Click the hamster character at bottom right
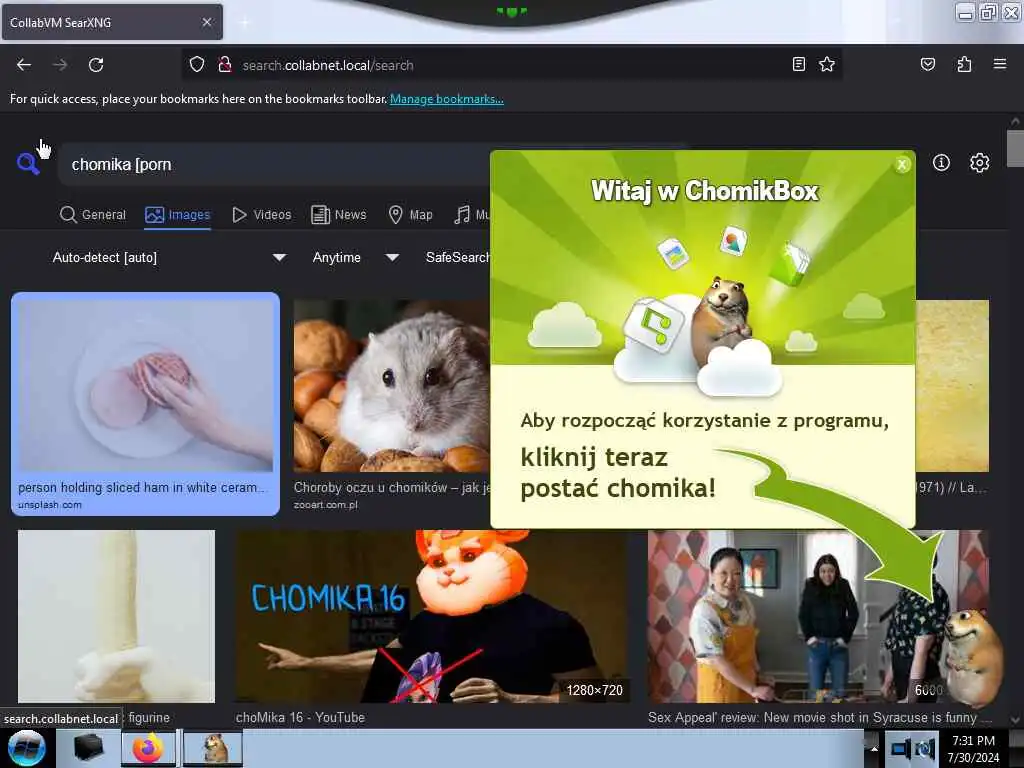Image resolution: width=1024 pixels, height=768 pixels. pos(973,656)
